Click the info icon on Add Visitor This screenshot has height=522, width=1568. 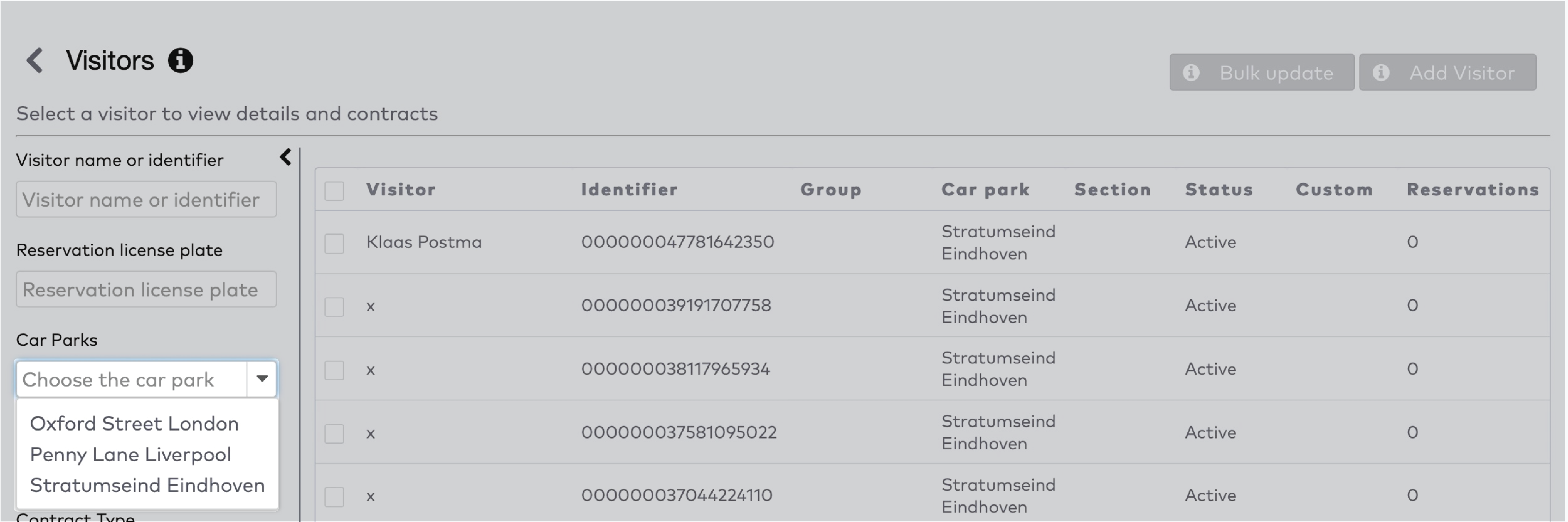1381,73
